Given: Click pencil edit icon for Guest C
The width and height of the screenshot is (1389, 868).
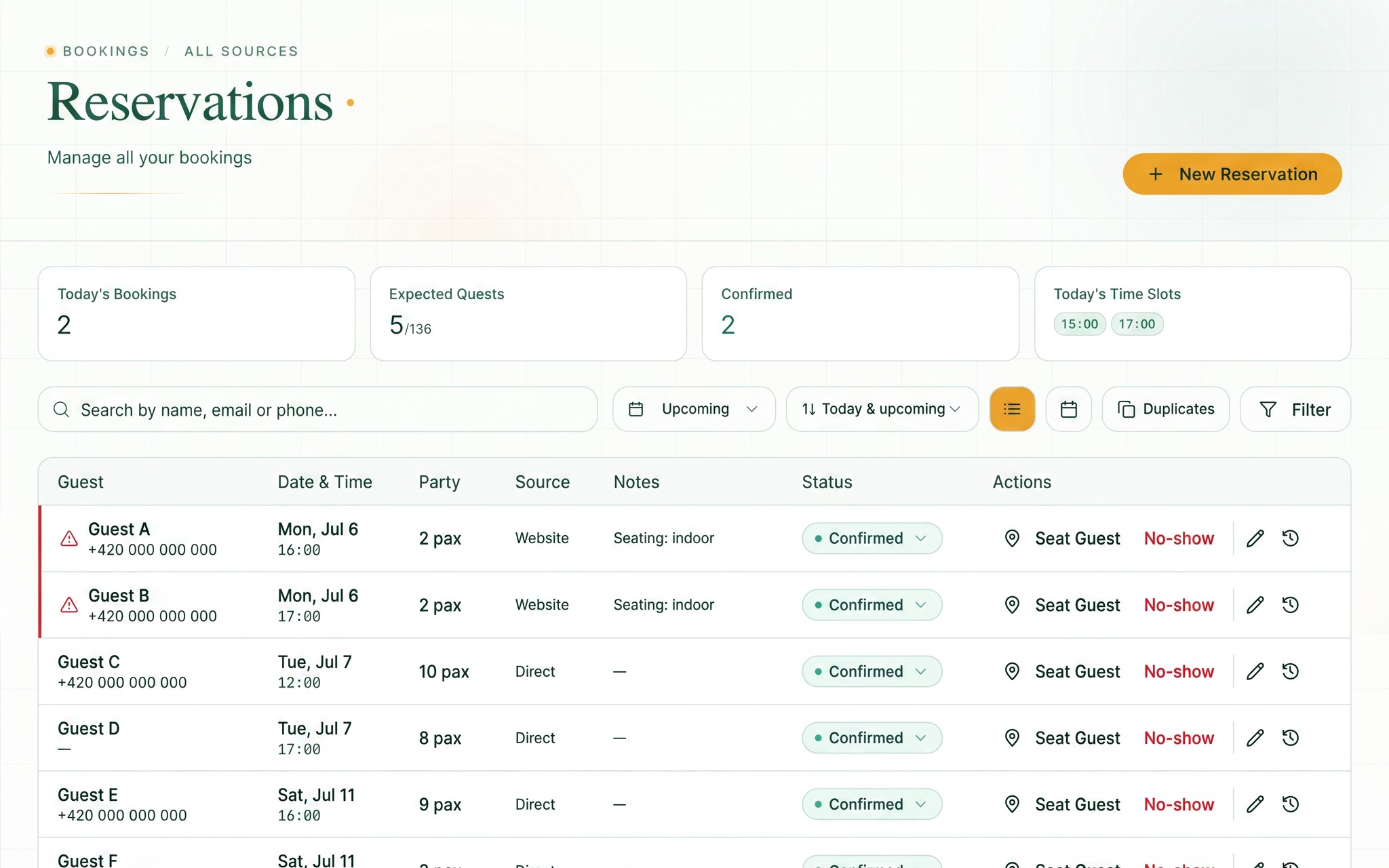Looking at the screenshot, I should click(1255, 671).
